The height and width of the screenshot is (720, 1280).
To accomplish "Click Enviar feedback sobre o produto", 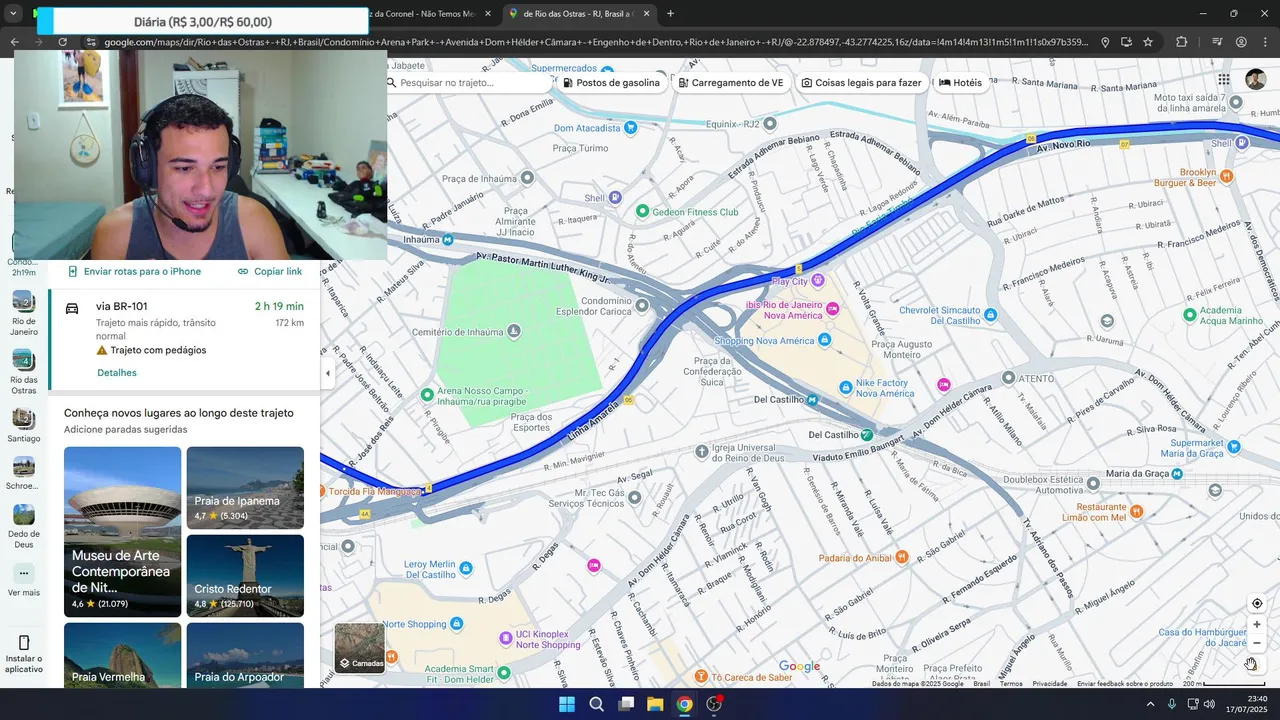I will pos(1125,684).
